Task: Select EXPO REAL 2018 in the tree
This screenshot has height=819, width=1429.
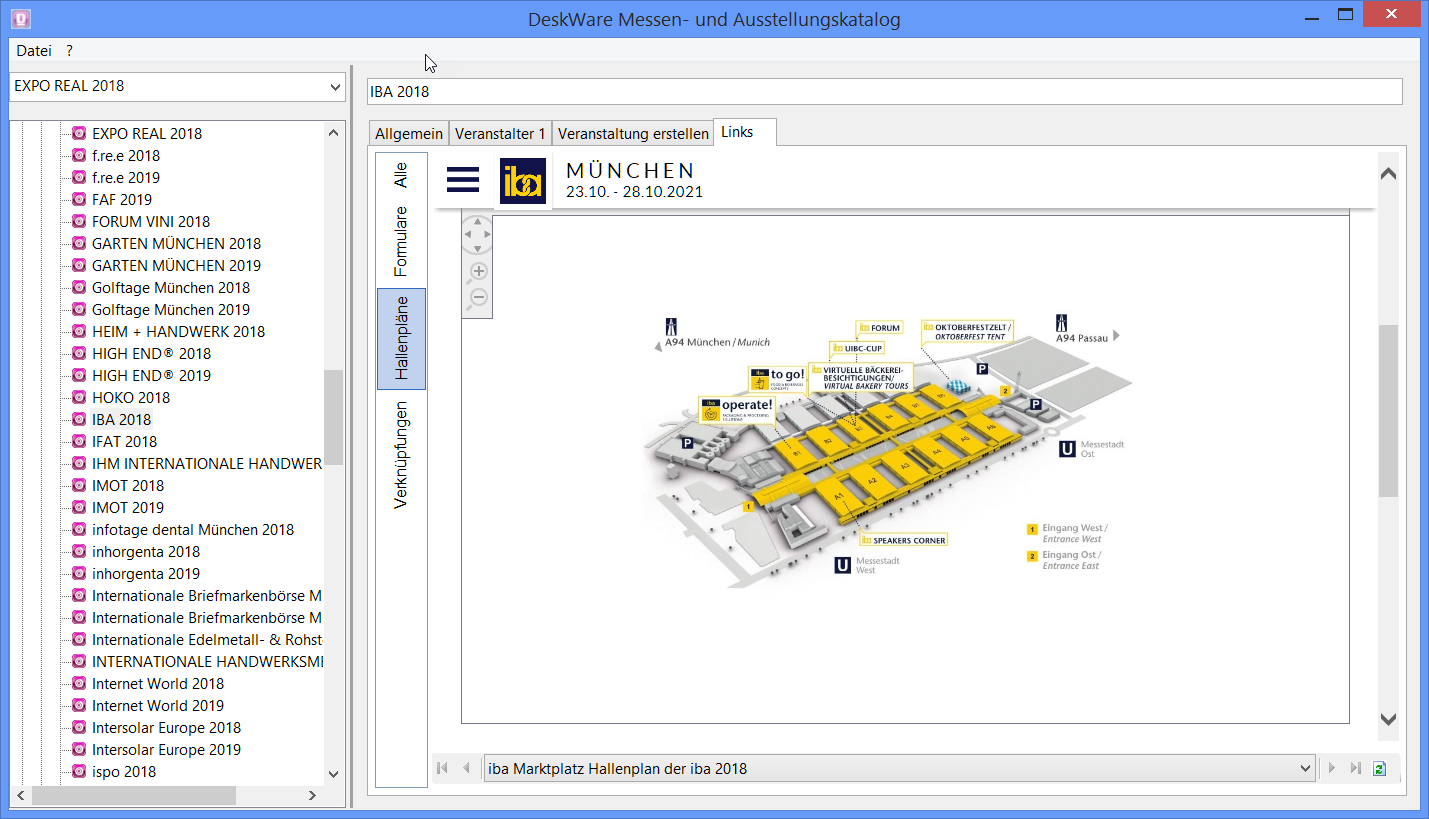Action: 147,133
